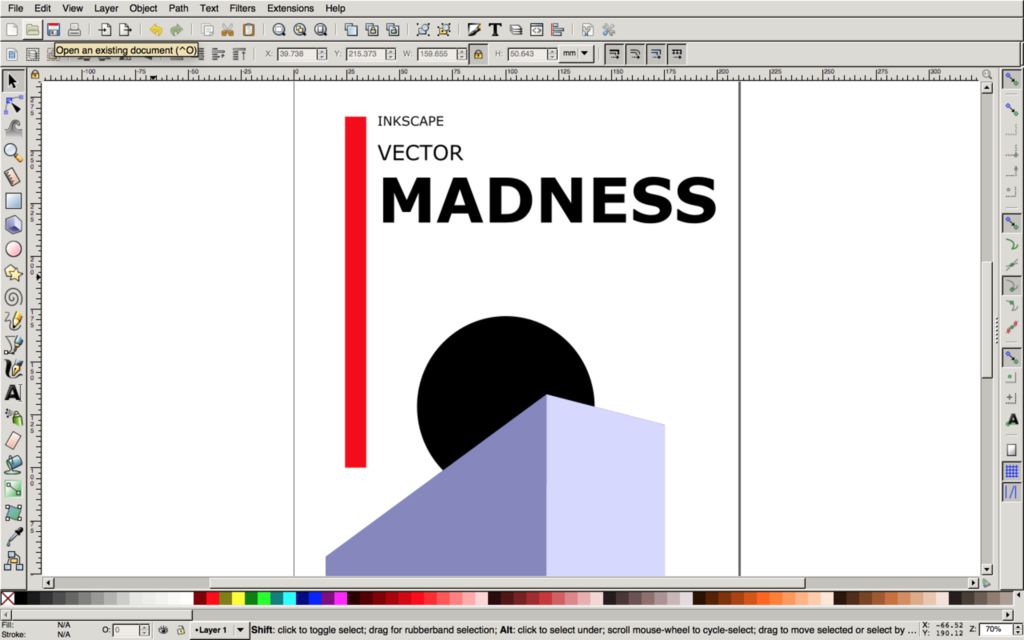Screen dimensions: 1024x640
Task: Open the Filters menu
Action: [242, 8]
